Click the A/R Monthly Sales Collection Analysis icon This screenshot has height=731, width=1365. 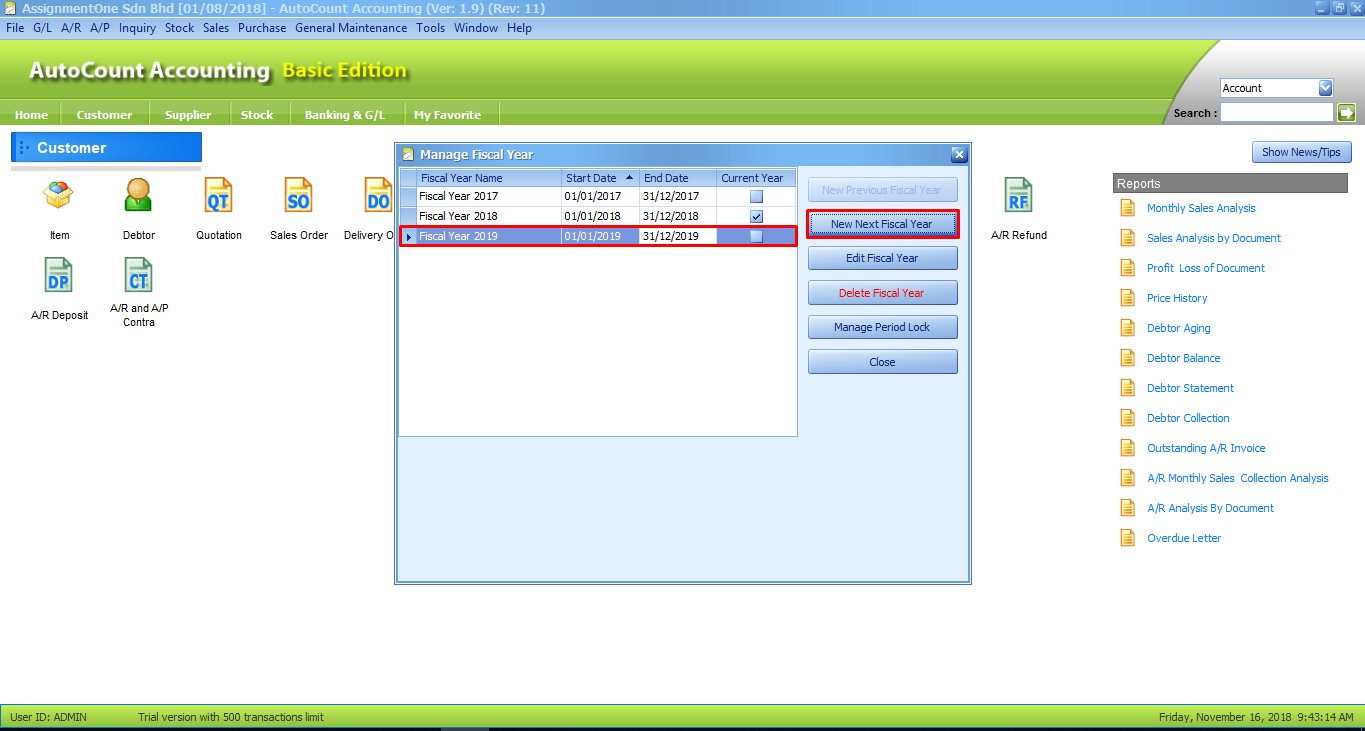pos(1128,478)
